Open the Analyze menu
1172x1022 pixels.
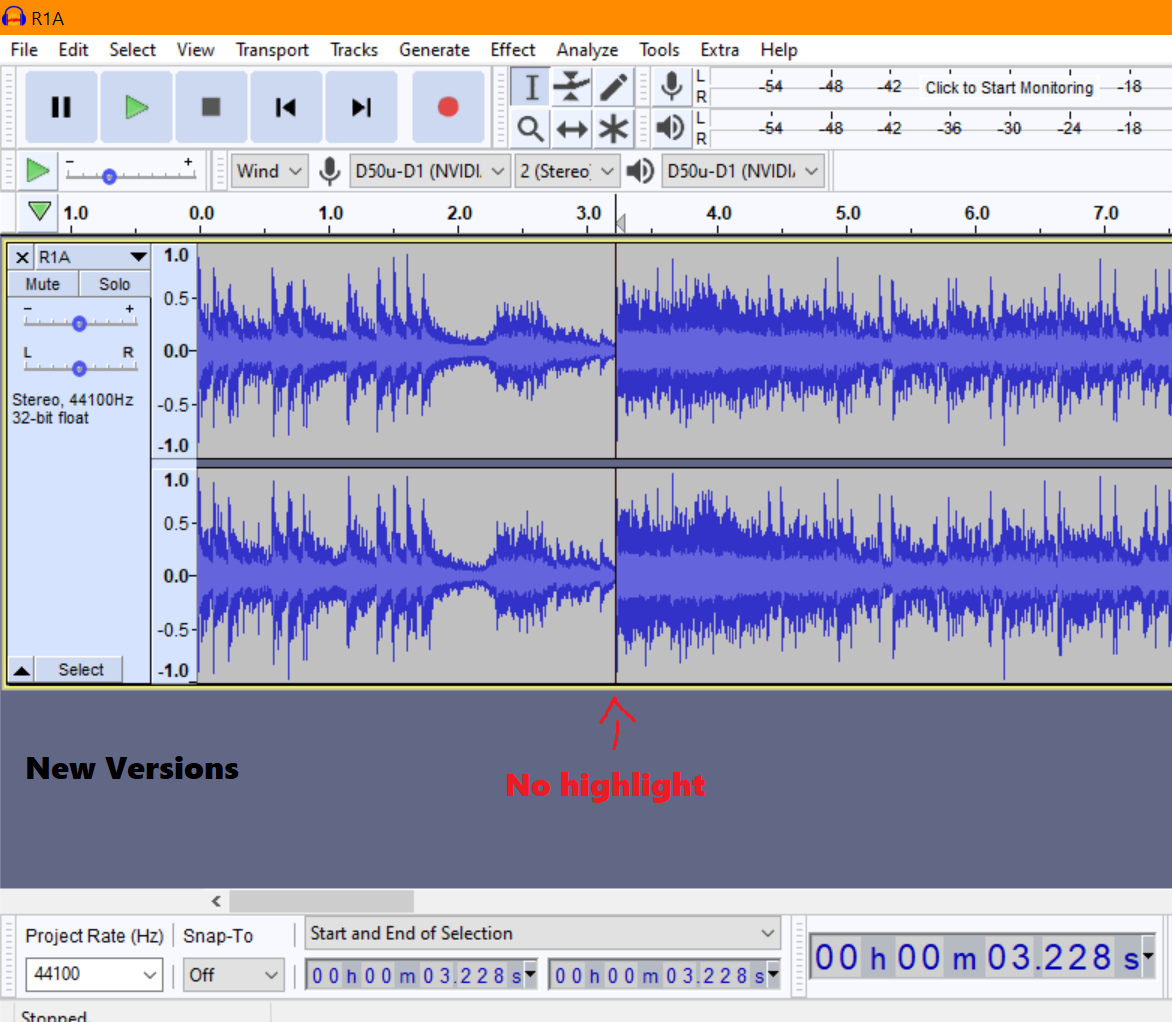coord(586,49)
